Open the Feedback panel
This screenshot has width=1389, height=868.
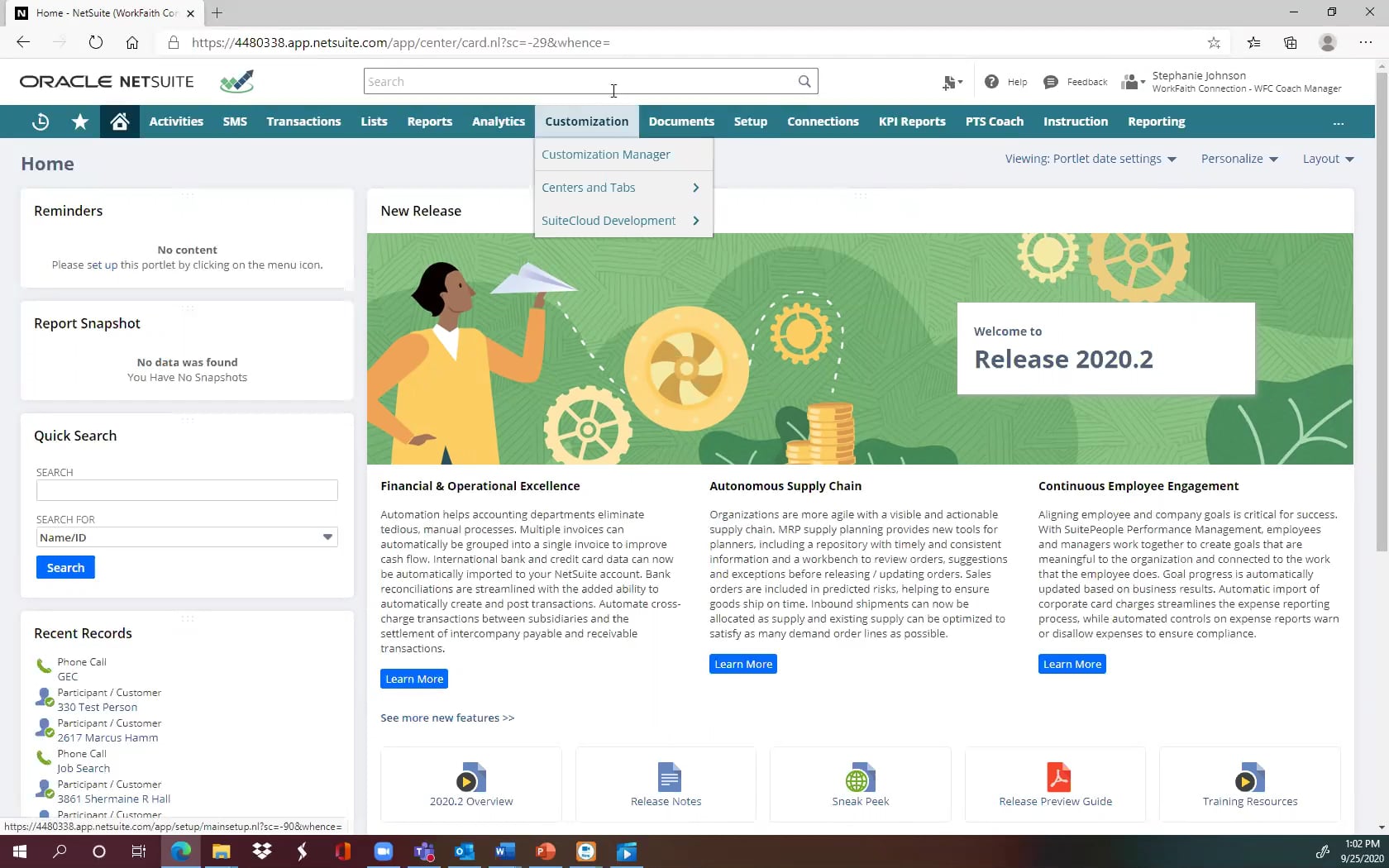coord(1074,81)
